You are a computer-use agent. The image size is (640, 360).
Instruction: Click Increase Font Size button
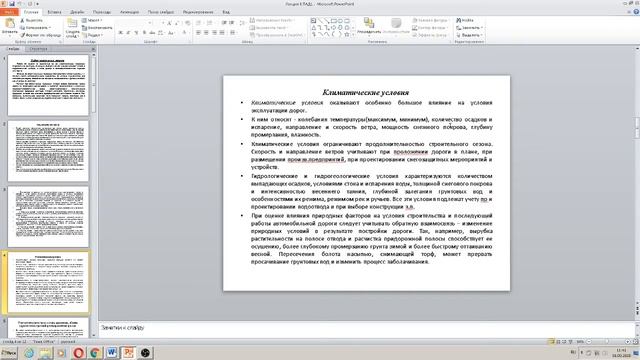click(169, 23)
